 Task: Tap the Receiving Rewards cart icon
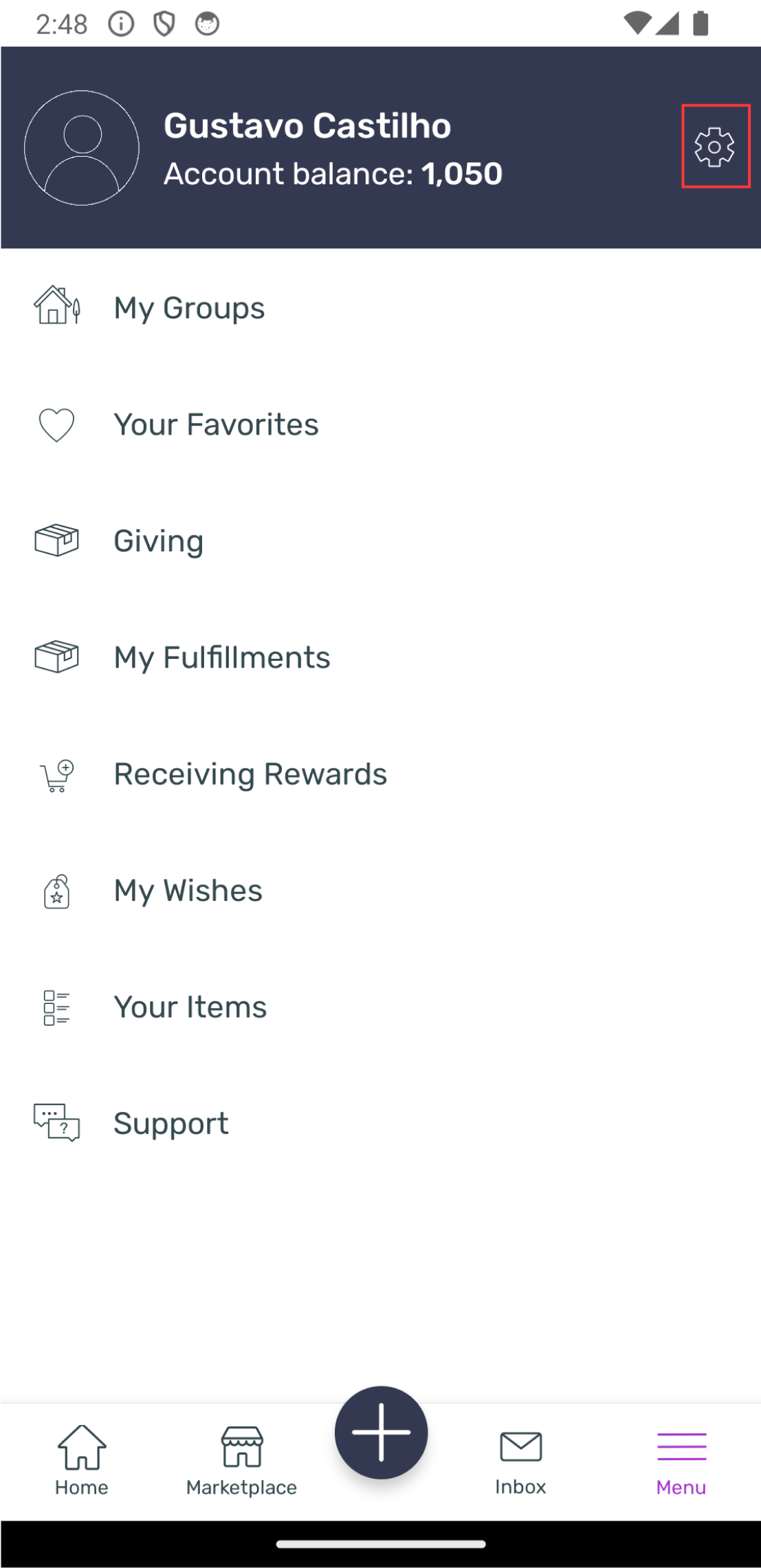tap(56, 775)
